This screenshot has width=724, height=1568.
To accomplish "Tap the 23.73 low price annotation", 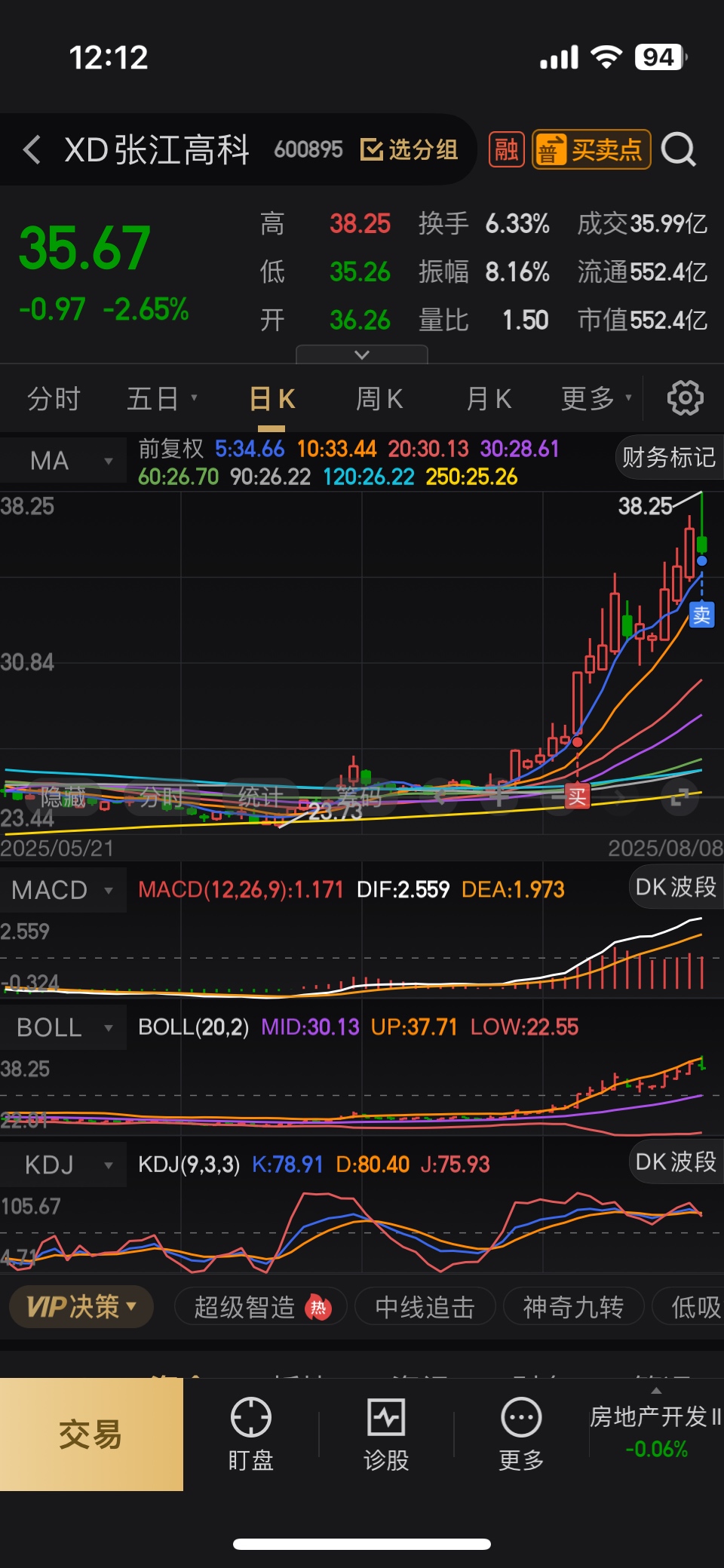I will [x=336, y=812].
